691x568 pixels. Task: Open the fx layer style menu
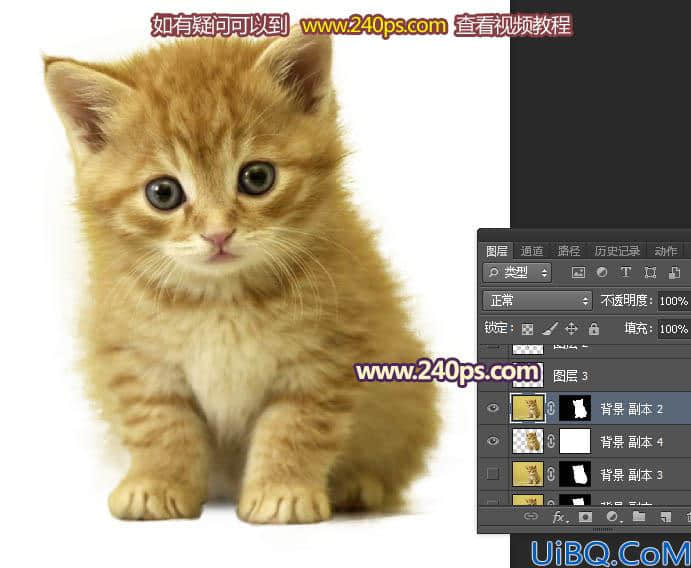pos(560,517)
